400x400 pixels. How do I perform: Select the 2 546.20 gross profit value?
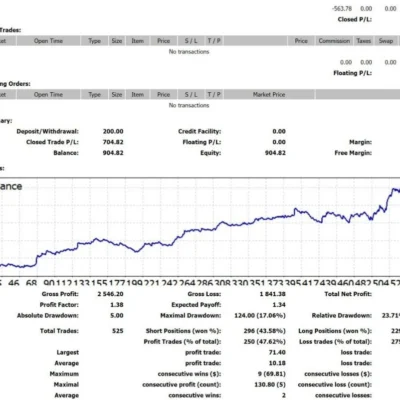pyautogui.click(x=110, y=294)
